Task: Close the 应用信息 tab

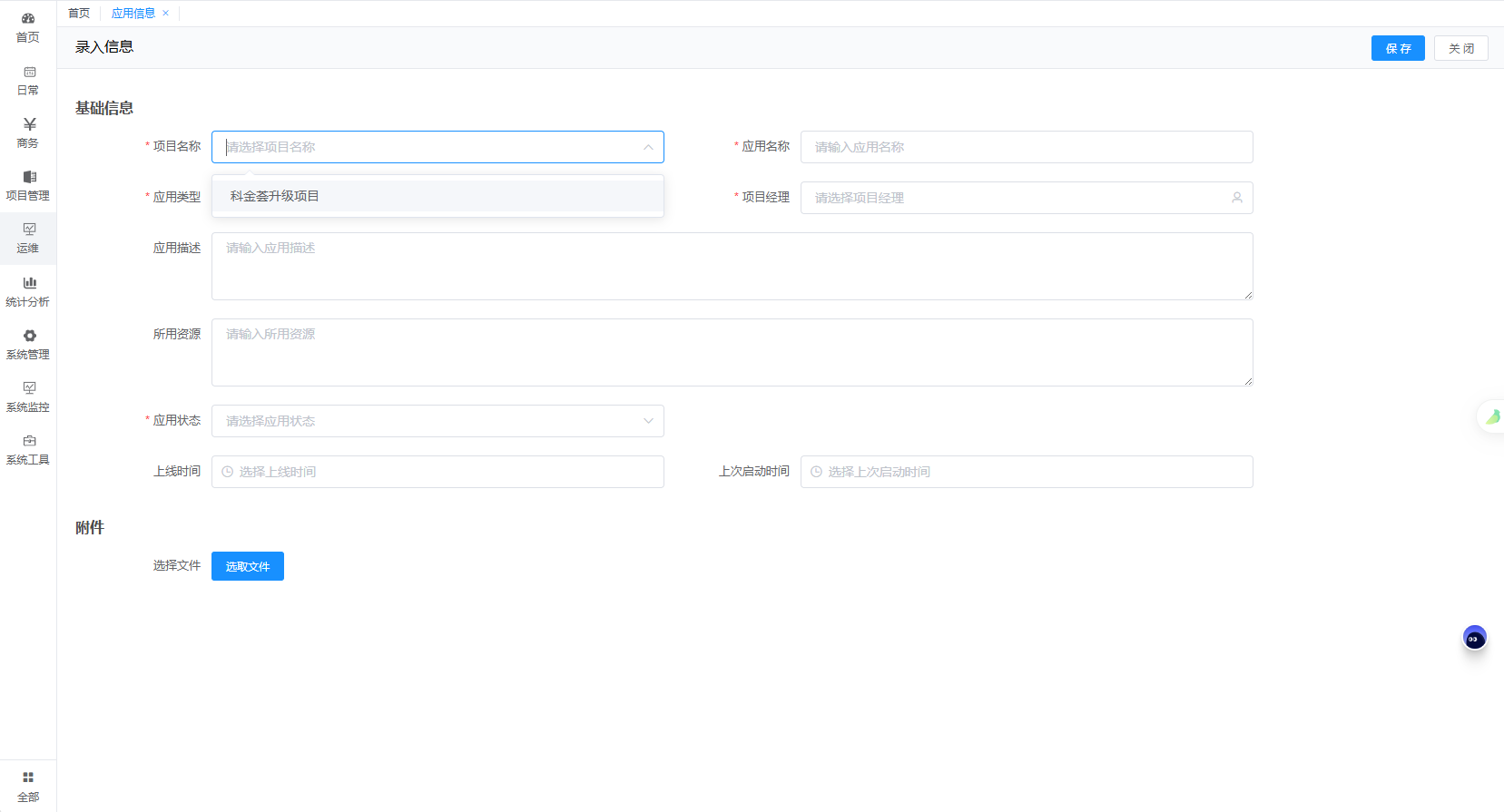Action: coord(165,14)
